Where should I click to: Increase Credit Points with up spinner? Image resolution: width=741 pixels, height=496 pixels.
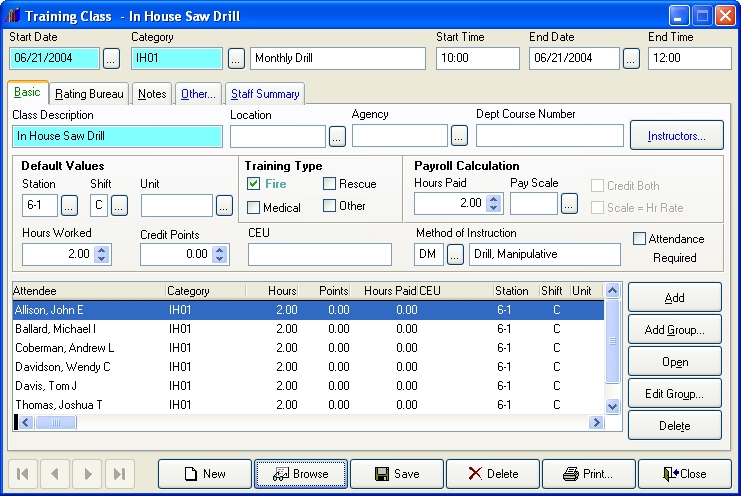pos(219,250)
